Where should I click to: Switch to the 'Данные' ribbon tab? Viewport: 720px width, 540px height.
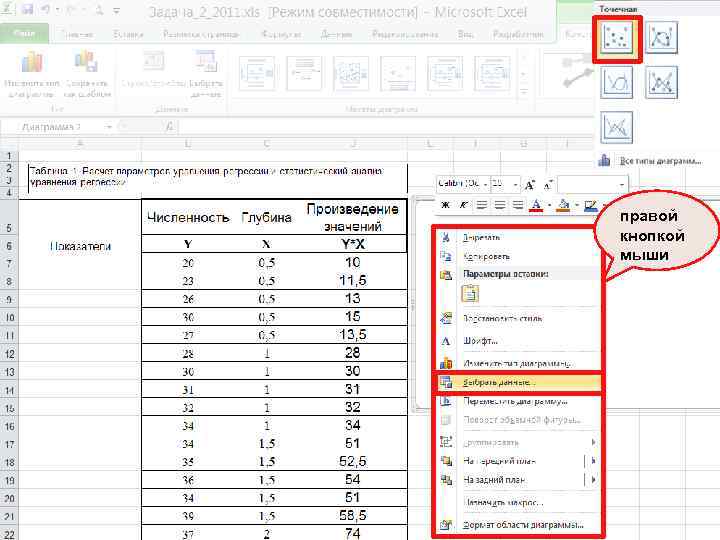[336, 34]
